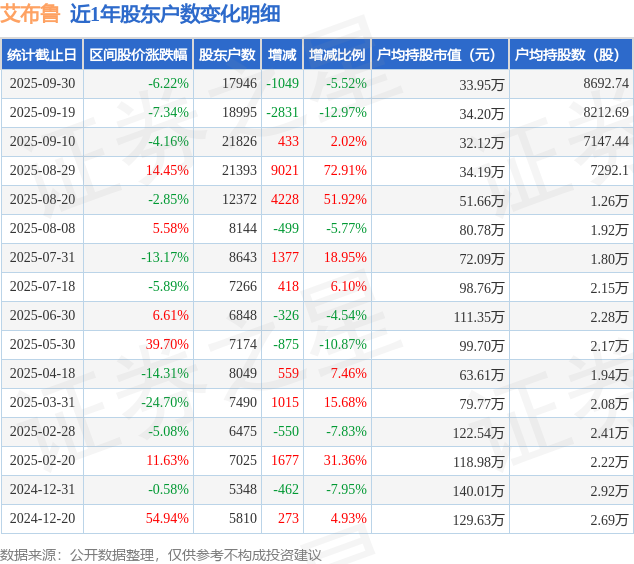Select date cell 2025-04-18
This screenshot has height=564, width=634.
(42, 373)
